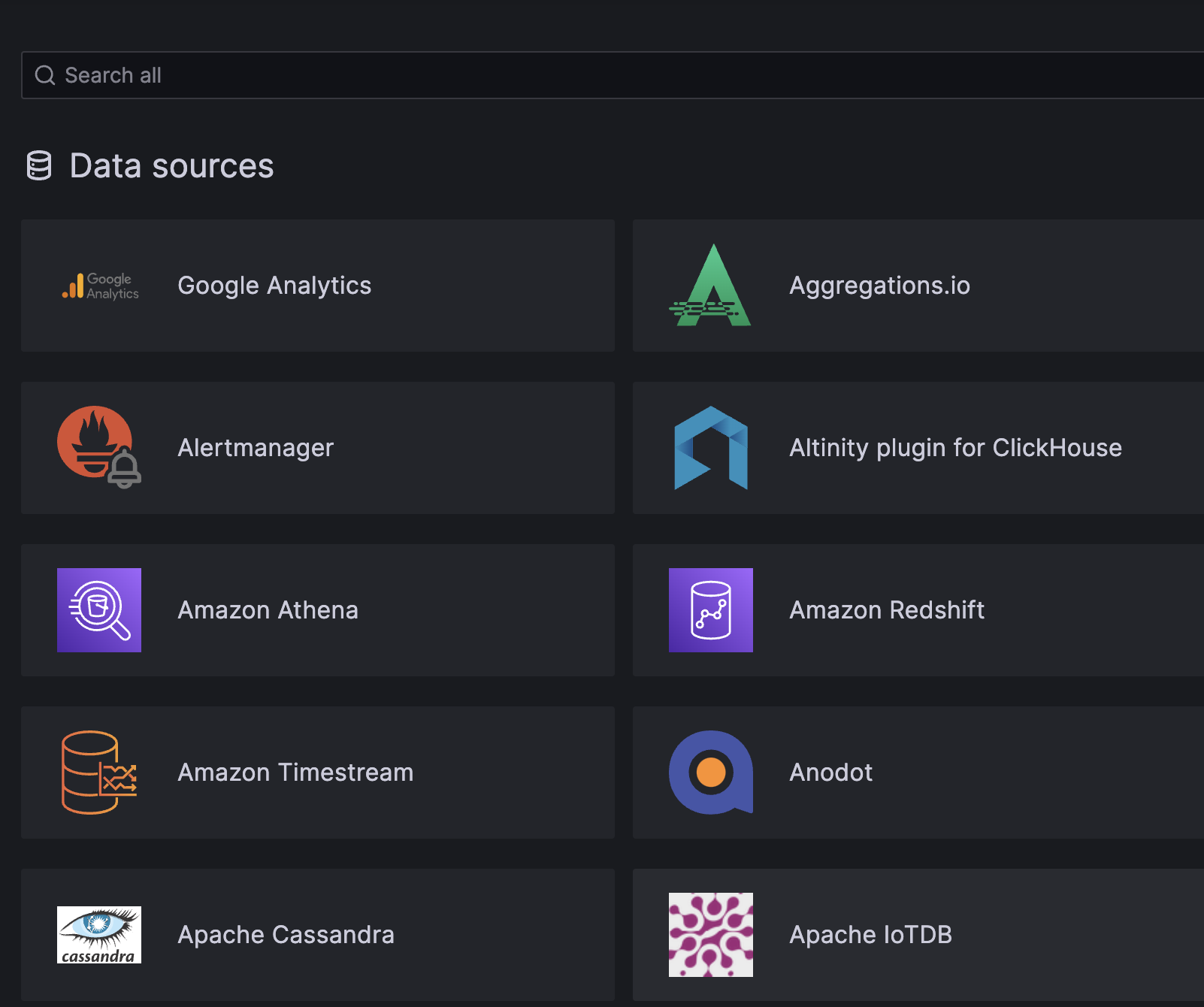Click the Alertmanager flame and bell icon
The image size is (1204, 1007).
(x=99, y=448)
